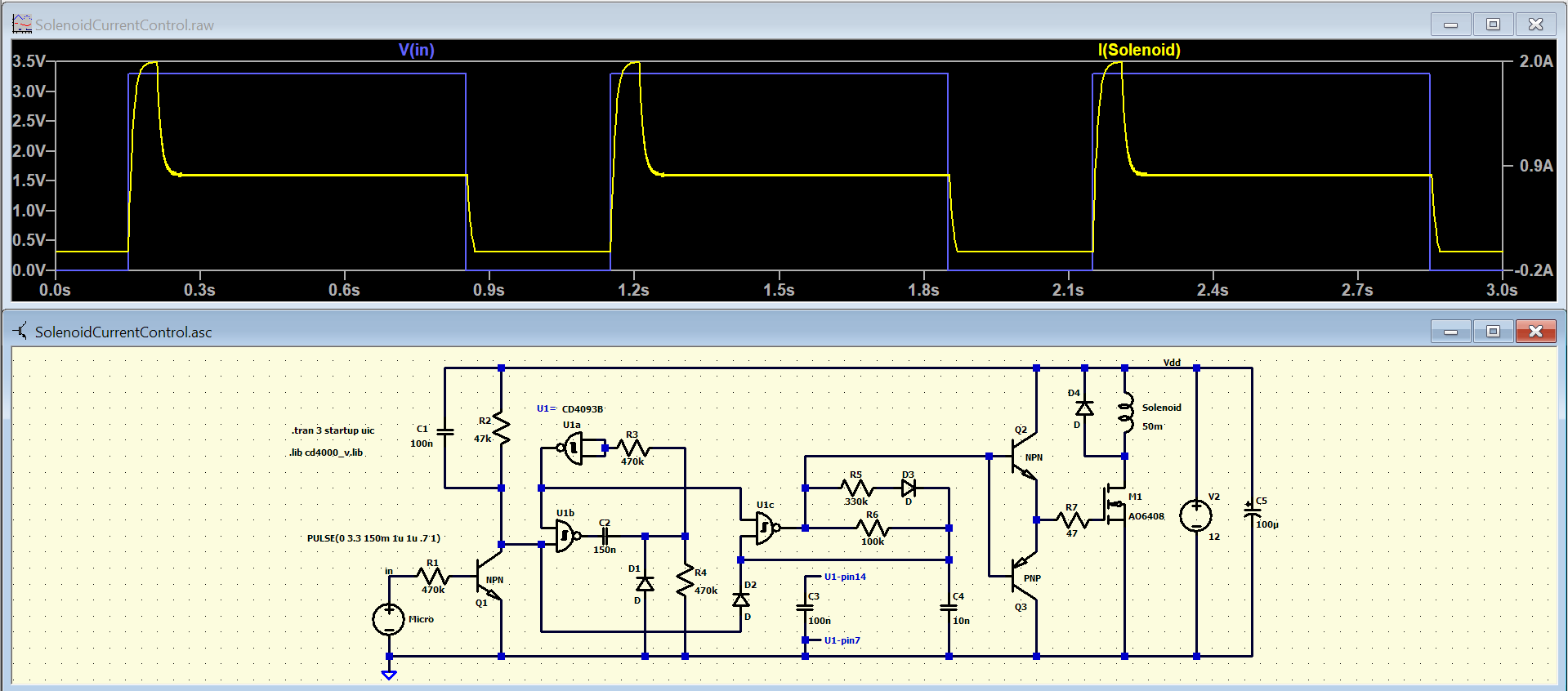Screen dimensions: 1568x691
Task: Click the 0.0s time axis label
Action: tap(55, 290)
